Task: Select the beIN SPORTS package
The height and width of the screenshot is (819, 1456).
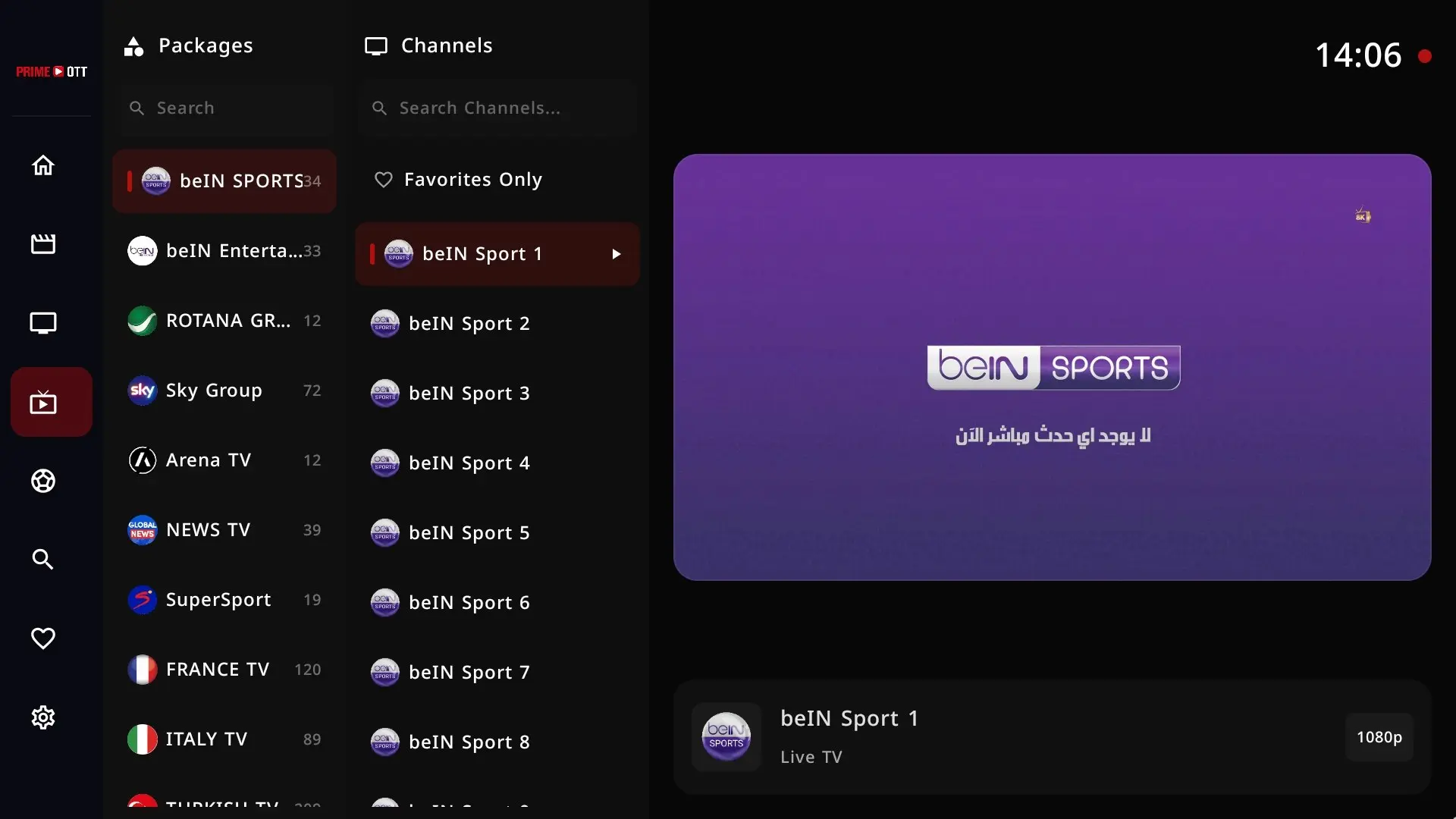Action: click(x=224, y=181)
